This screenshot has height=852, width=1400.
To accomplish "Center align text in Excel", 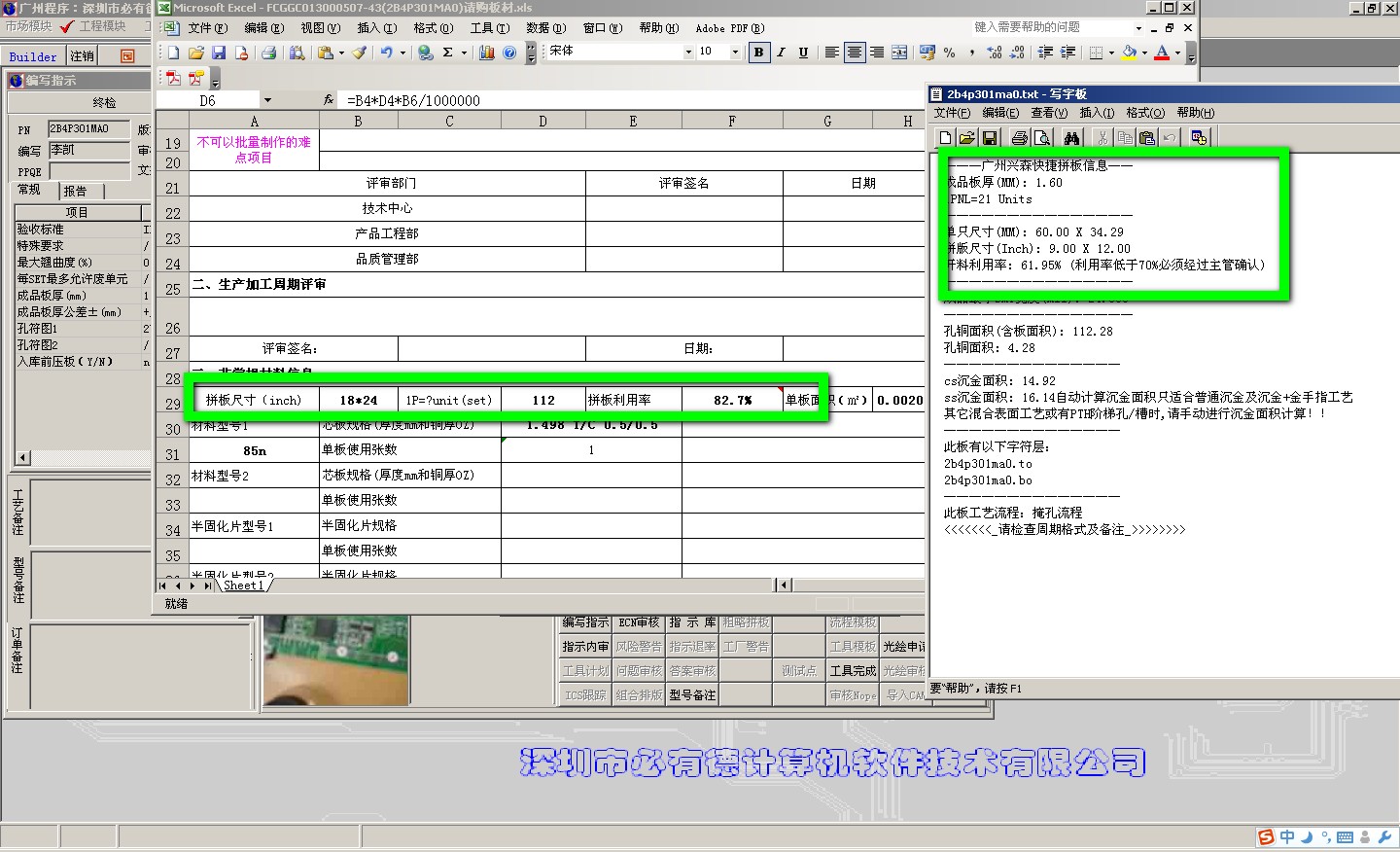I will (855, 53).
